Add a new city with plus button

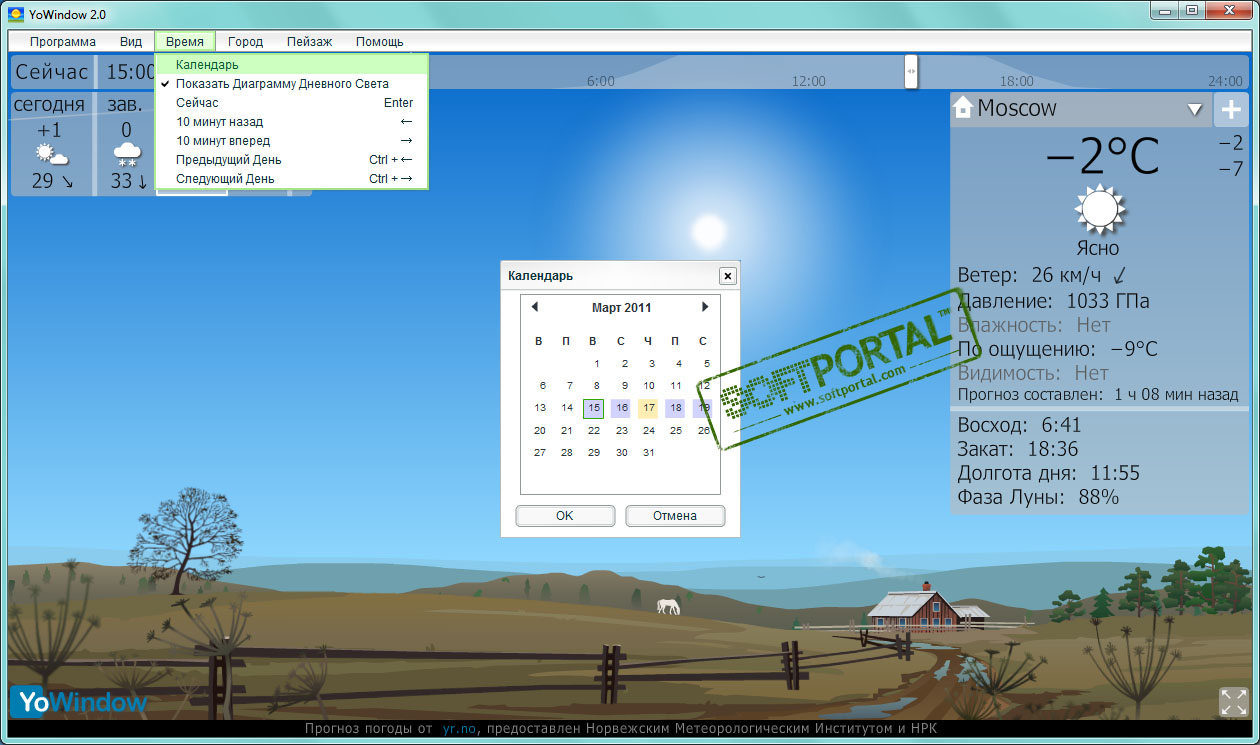pyautogui.click(x=1231, y=109)
